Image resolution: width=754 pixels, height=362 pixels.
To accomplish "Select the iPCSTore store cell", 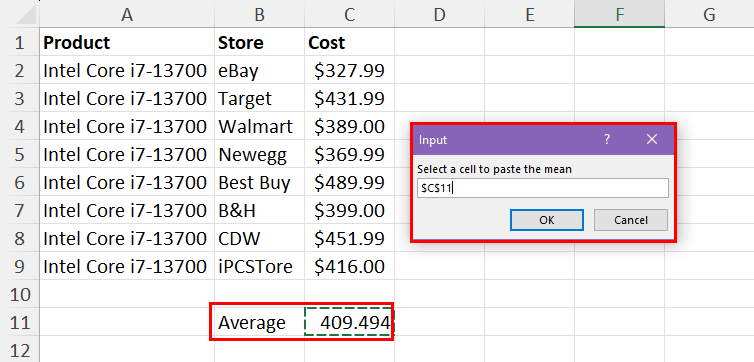I will (x=259, y=266).
